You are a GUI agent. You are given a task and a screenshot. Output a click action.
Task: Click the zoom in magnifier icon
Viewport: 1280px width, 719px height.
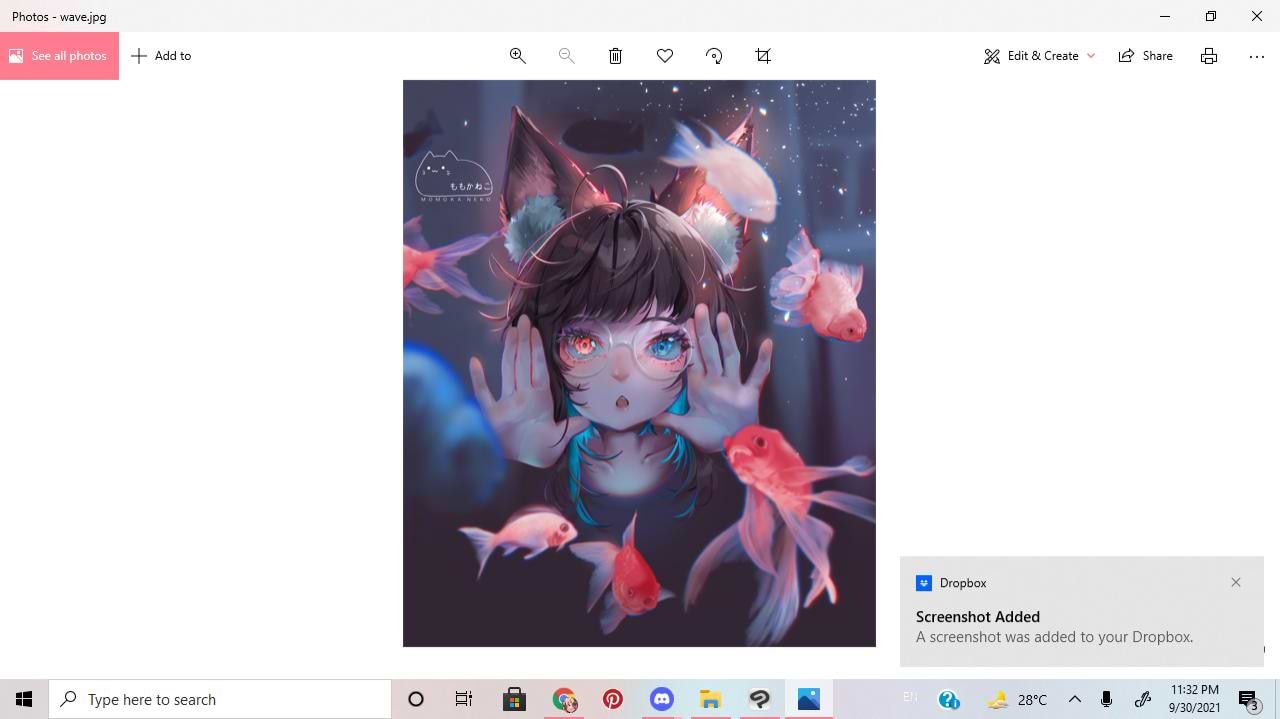pyautogui.click(x=517, y=56)
